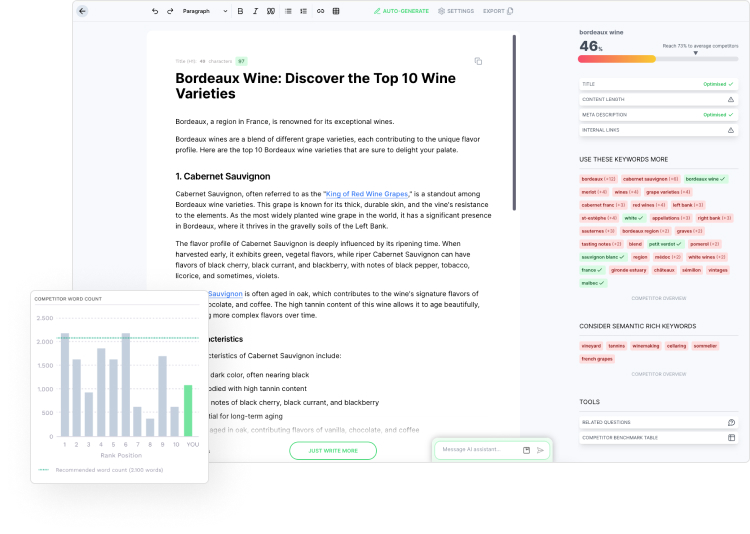This screenshot has width=750, height=534.
Task: Select the green 'white' keyword tag
Action: tap(634, 218)
